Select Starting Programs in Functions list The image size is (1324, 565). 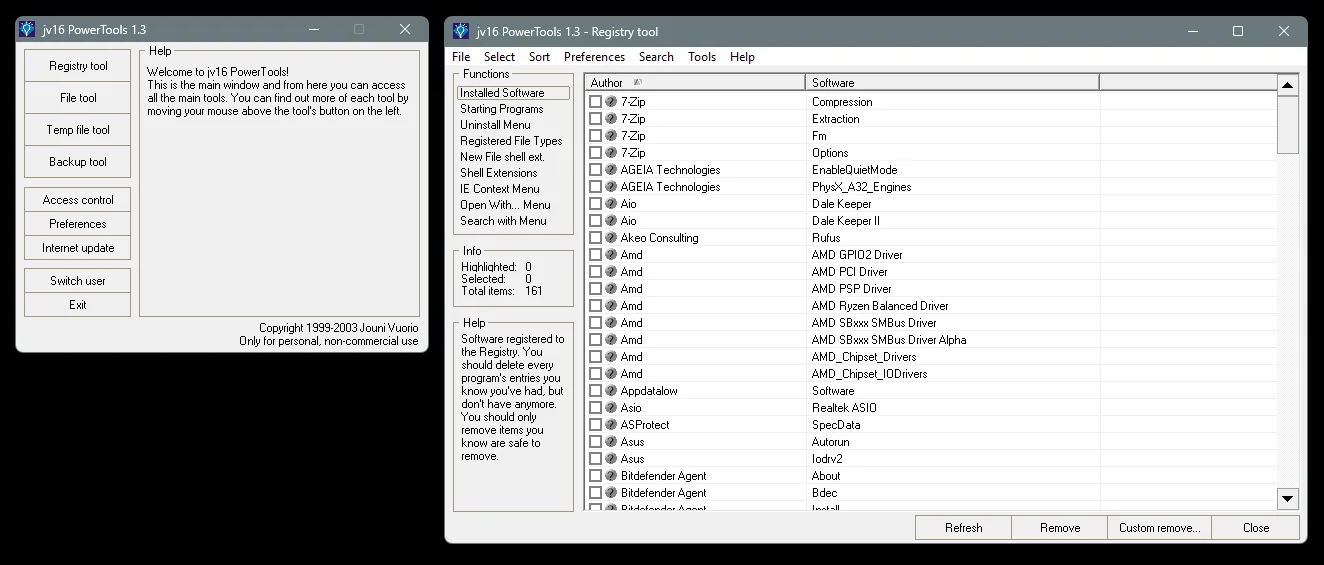[x=502, y=109]
